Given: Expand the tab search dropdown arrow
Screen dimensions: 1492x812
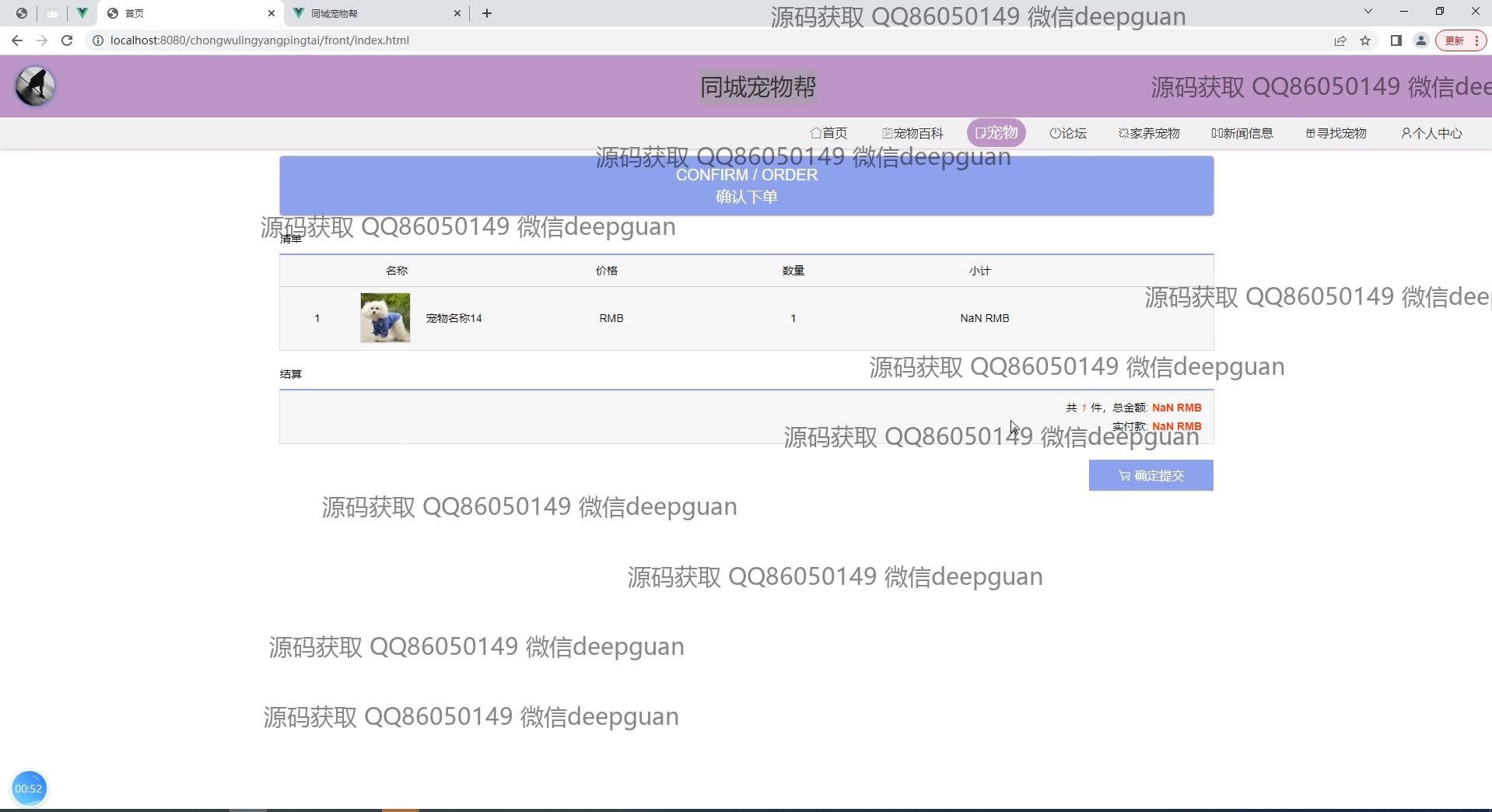Looking at the screenshot, I should click(x=1368, y=12).
